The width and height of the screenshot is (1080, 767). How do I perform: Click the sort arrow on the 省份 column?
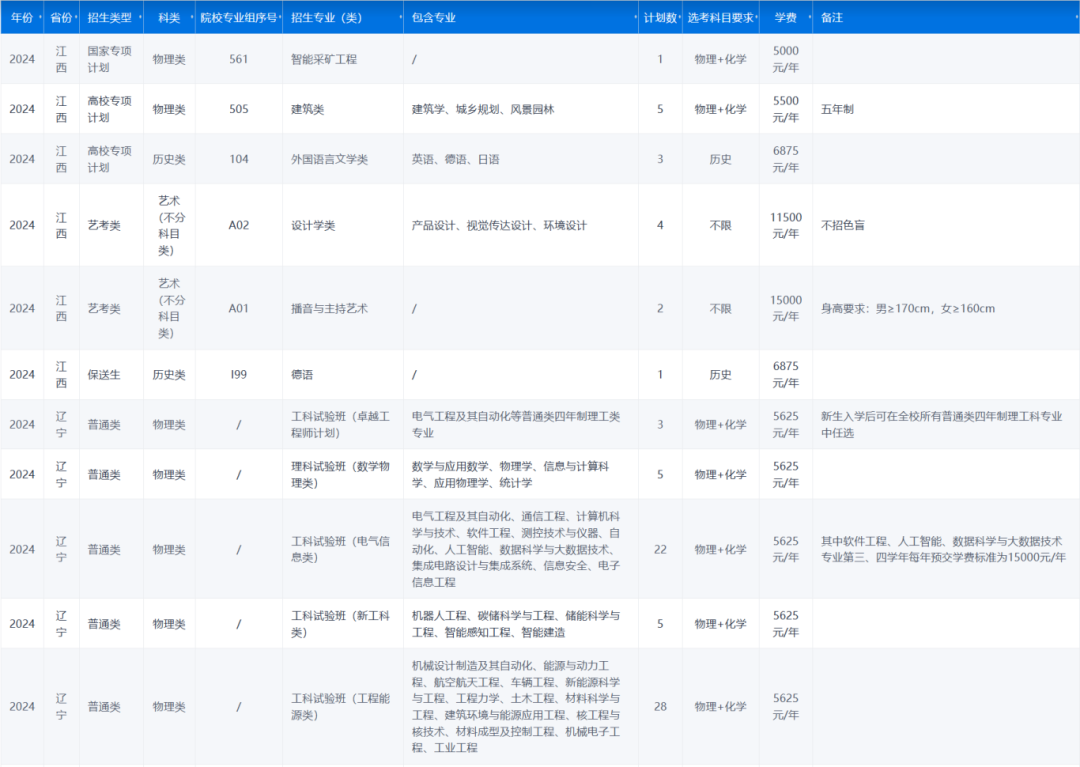(x=76, y=17)
